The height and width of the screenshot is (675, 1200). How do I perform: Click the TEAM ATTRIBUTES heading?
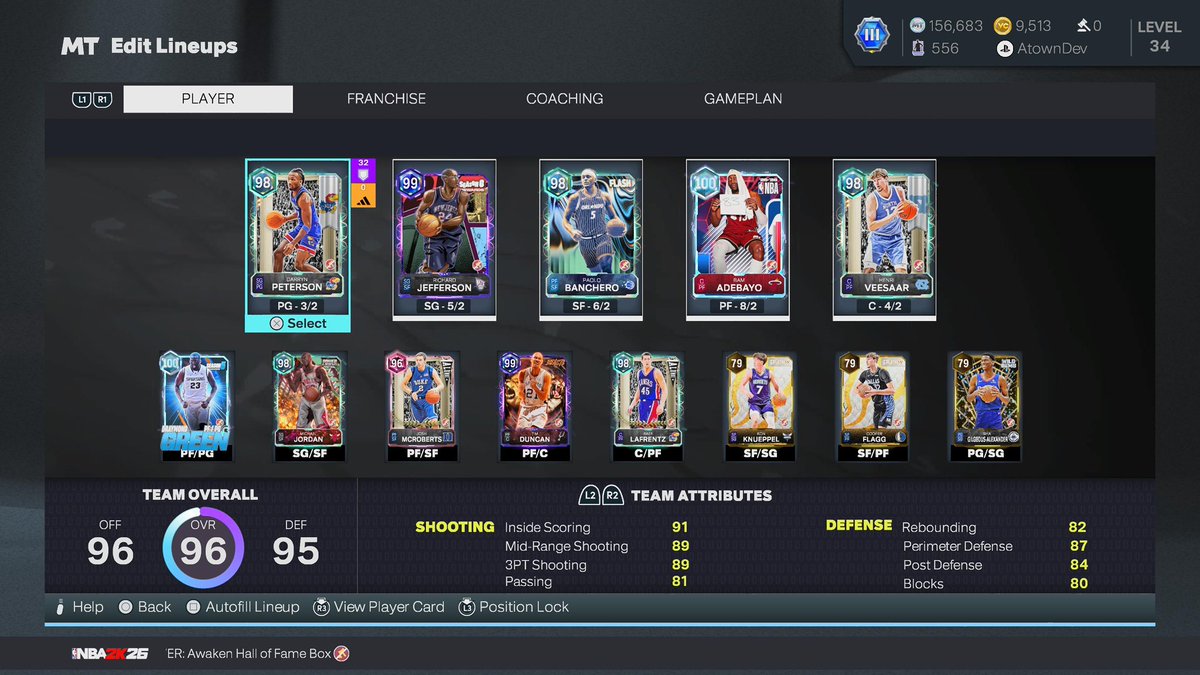pyautogui.click(x=701, y=495)
